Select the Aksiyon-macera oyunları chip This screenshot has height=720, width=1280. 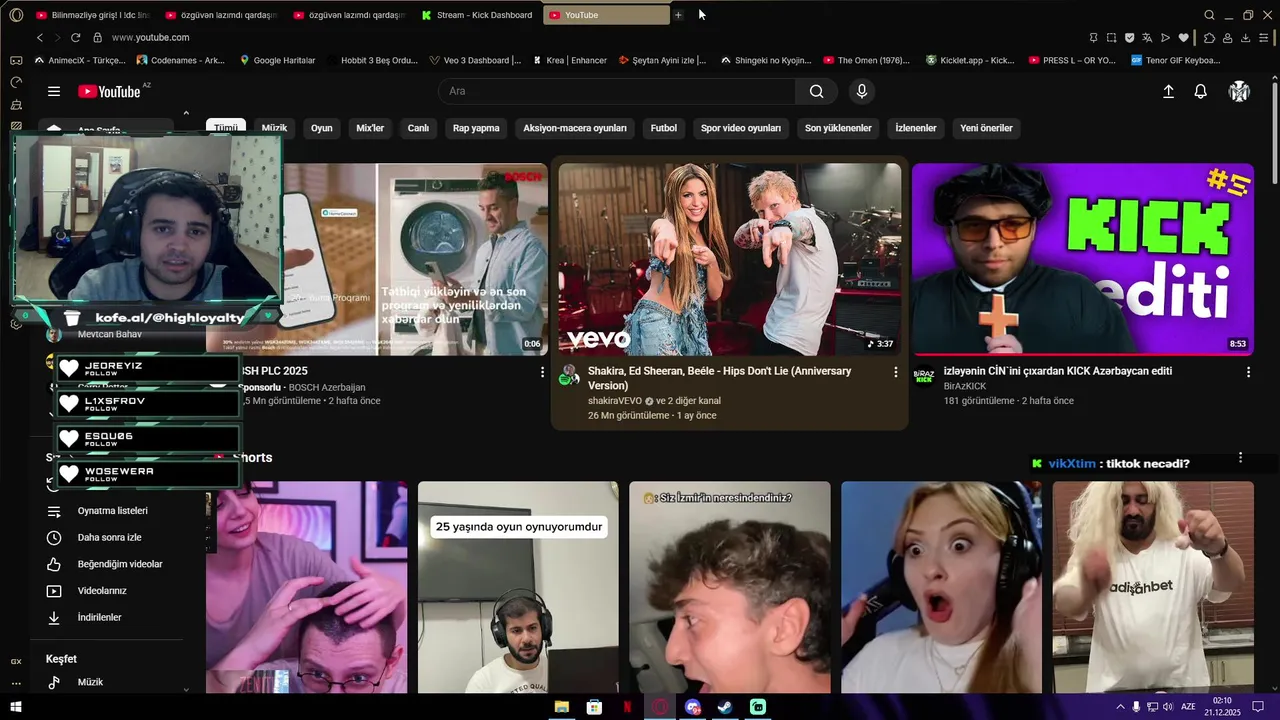(x=575, y=128)
